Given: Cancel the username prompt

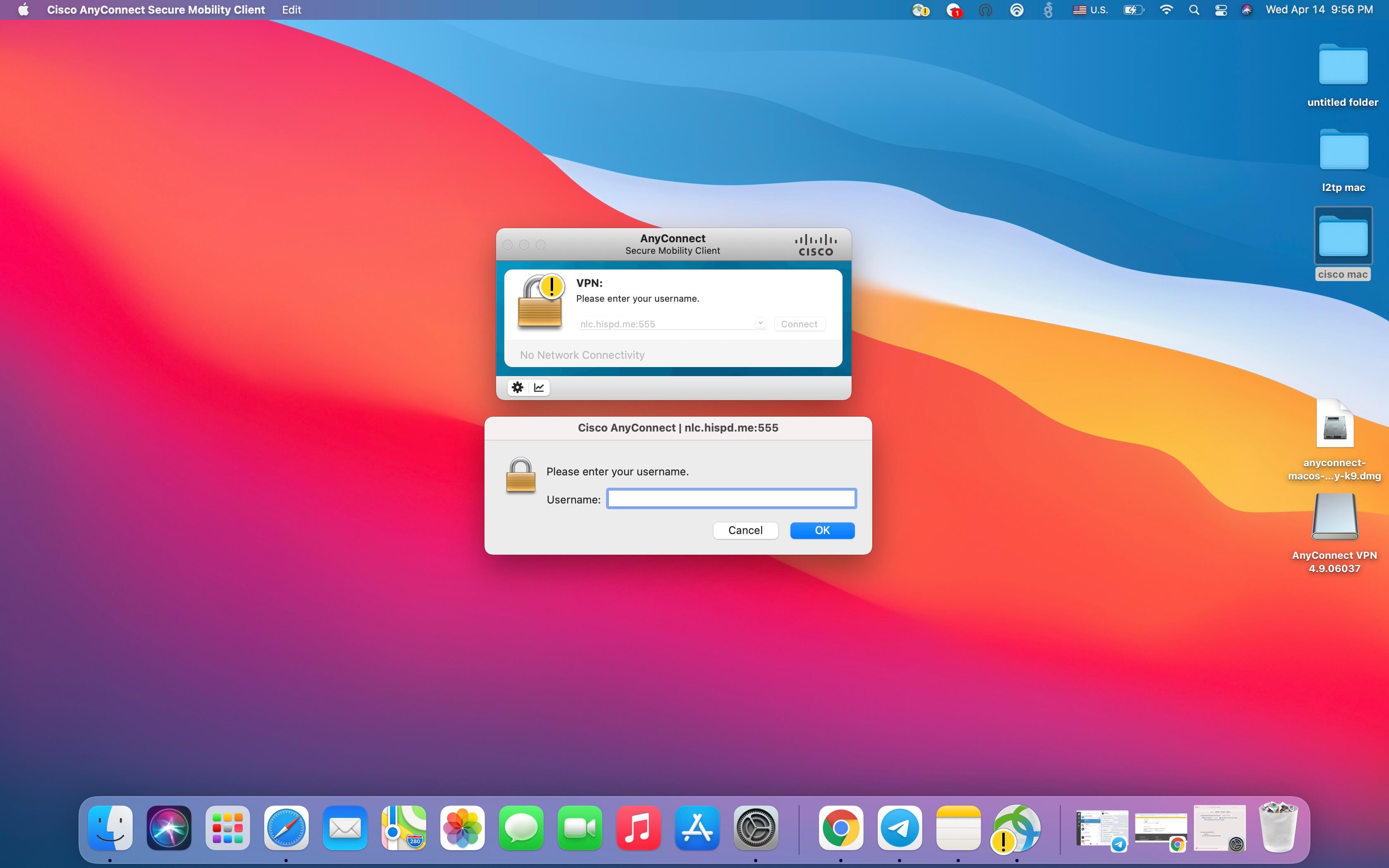Looking at the screenshot, I should point(745,530).
